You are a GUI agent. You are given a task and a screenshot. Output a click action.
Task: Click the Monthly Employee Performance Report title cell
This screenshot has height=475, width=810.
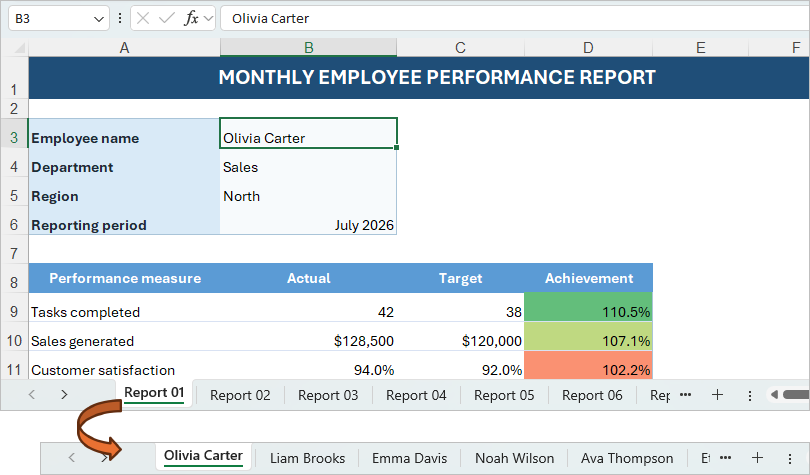tap(419, 77)
